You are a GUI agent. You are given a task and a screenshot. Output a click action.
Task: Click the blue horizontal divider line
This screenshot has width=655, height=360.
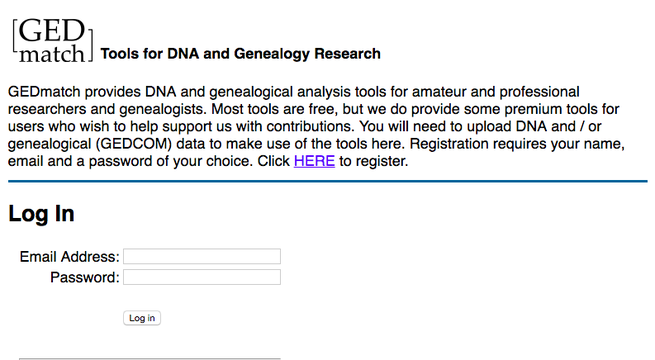click(x=328, y=182)
